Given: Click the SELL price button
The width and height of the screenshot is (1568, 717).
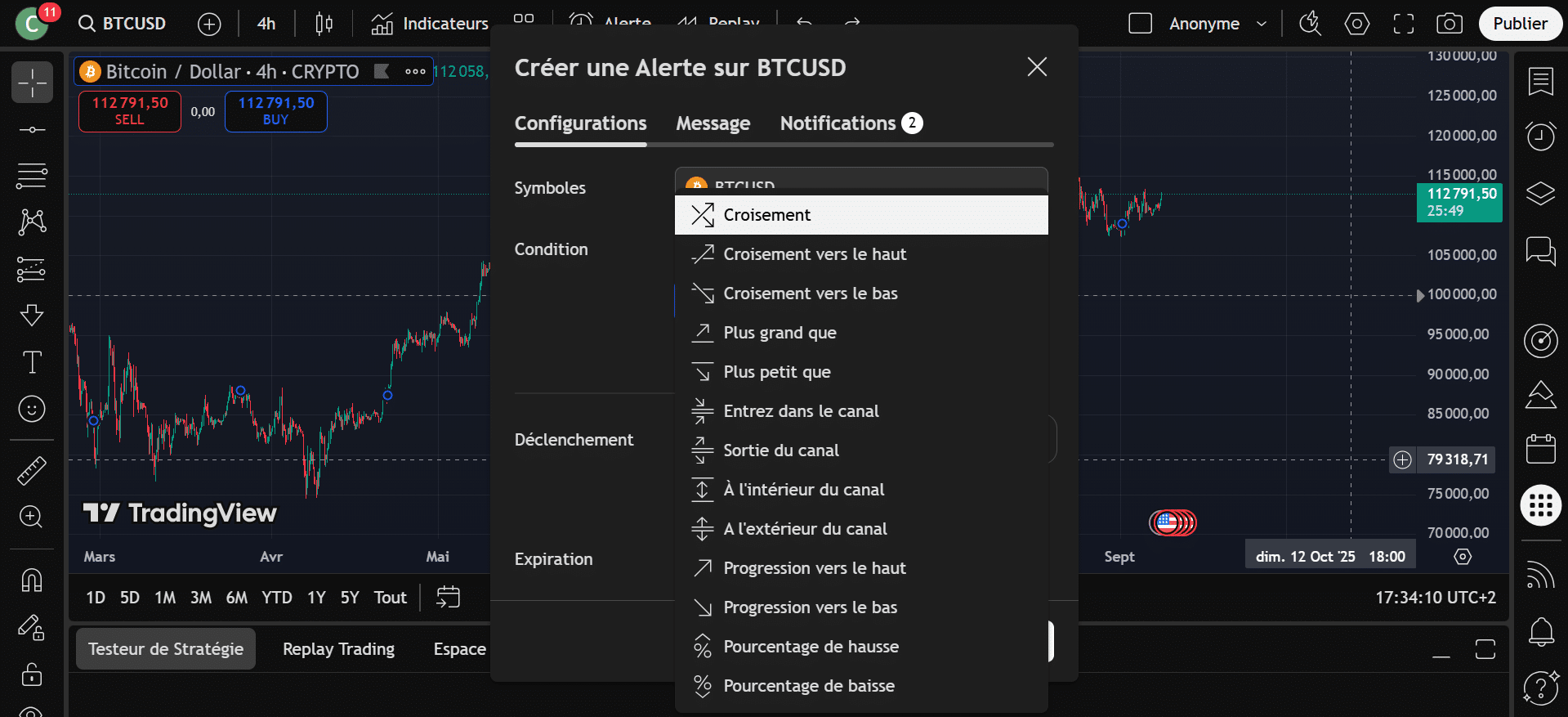Looking at the screenshot, I should pos(129,111).
